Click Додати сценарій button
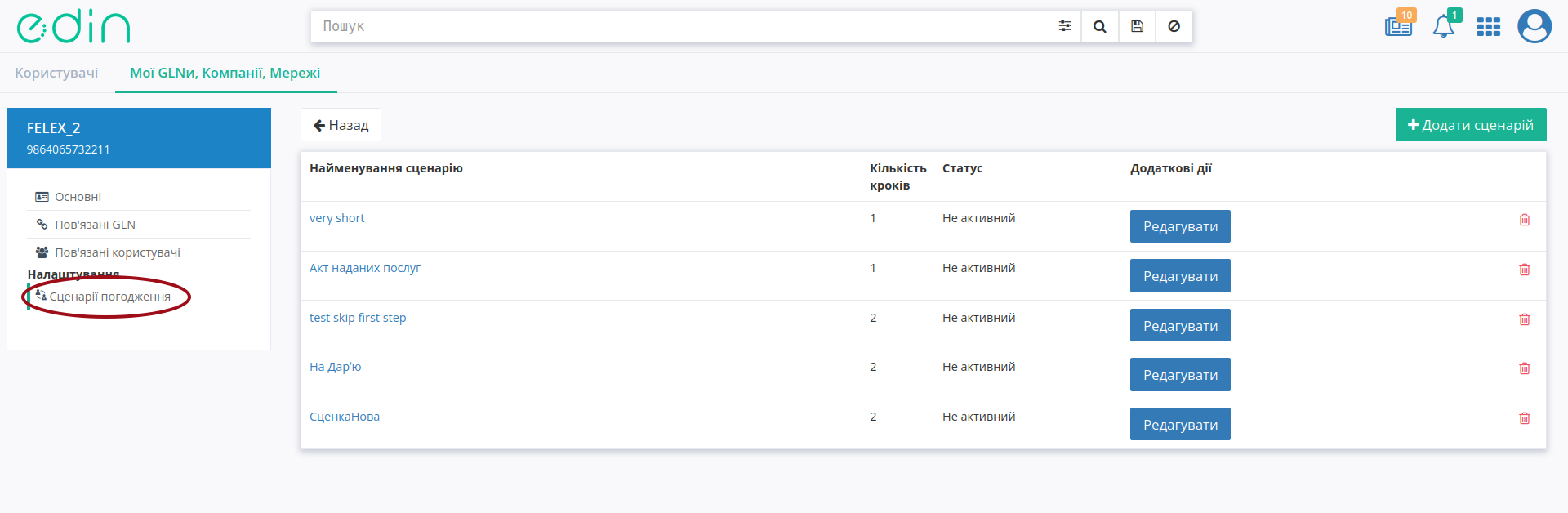The height and width of the screenshot is (513, 1568). click(x=1471, y=125)
